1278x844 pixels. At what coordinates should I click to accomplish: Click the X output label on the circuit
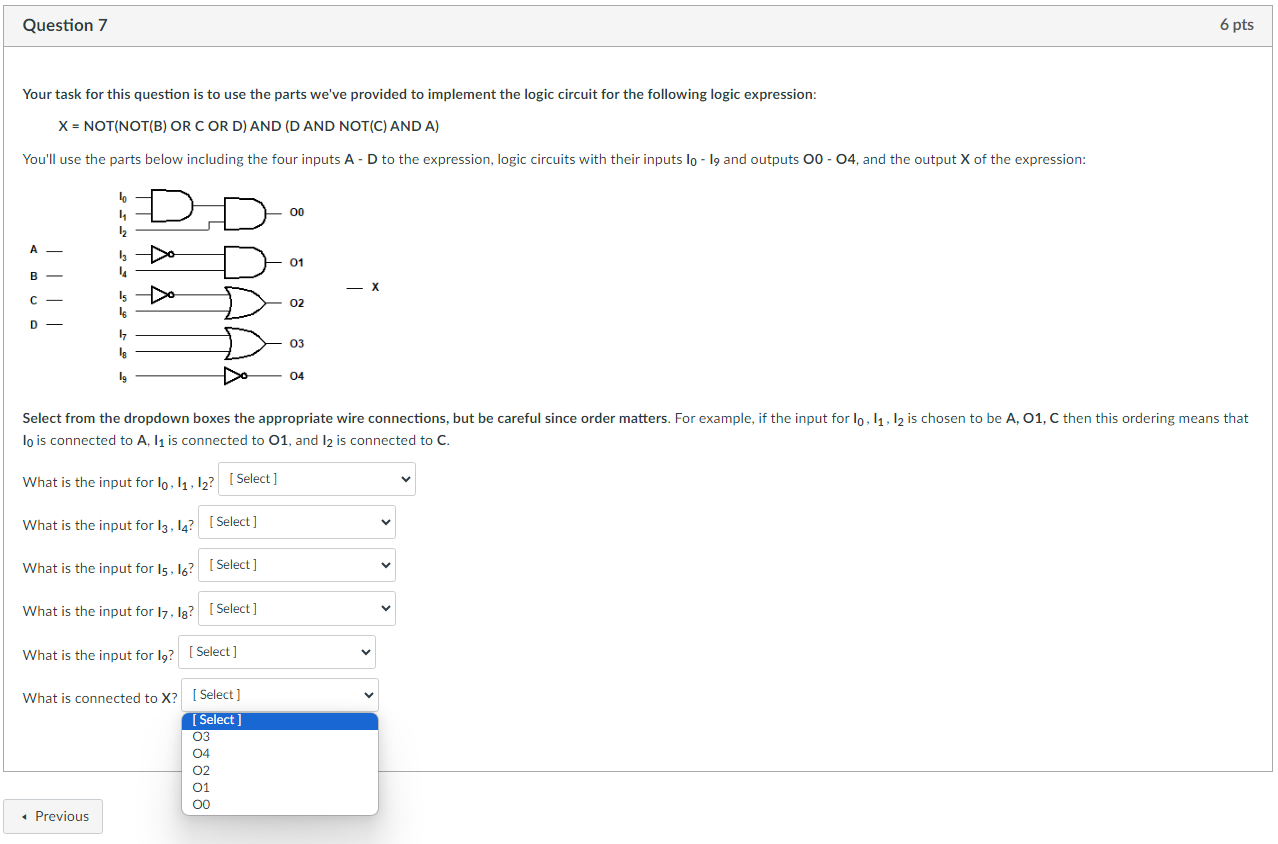pos(374,287)
